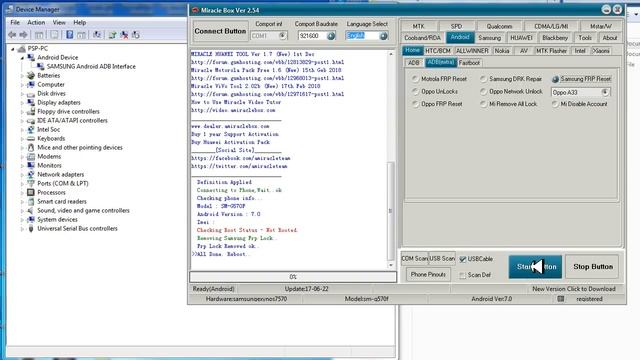
Task: Switch to the Fastboot tab
Action: point(469,63)
